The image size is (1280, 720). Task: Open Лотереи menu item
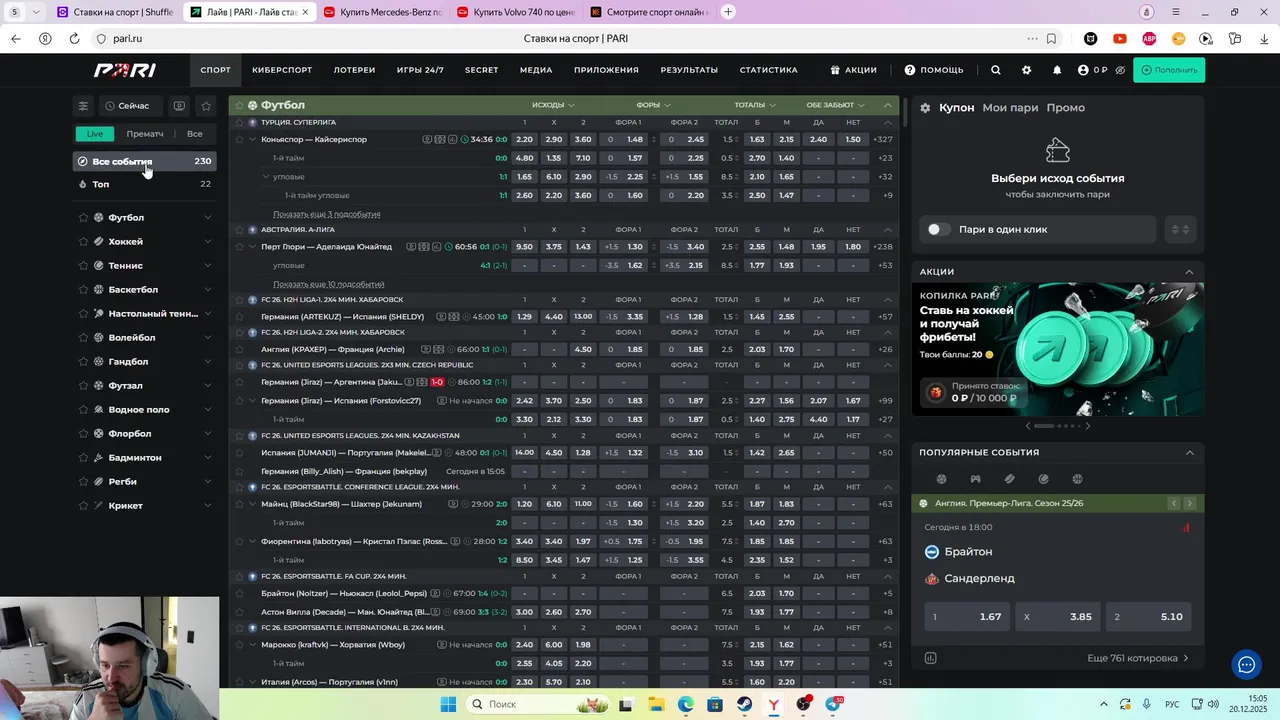point(354,70)
